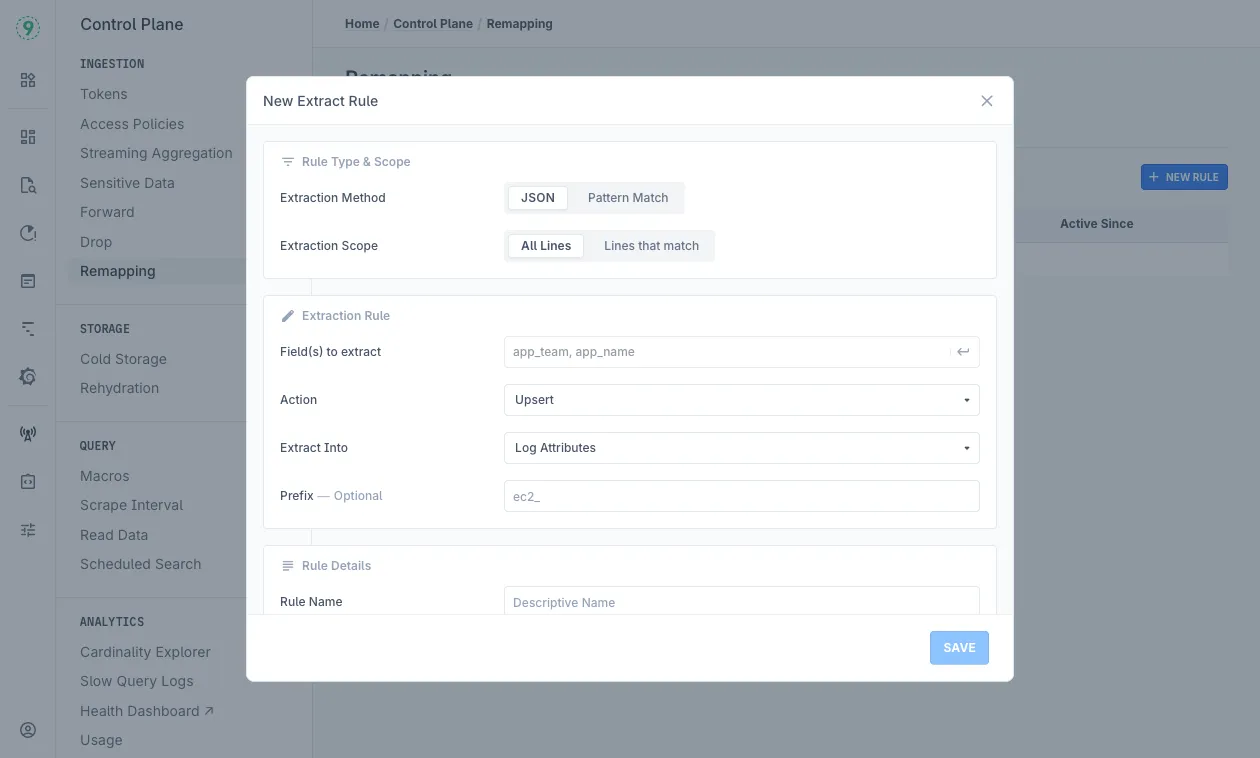The height and width of the screenshot is (758, 1260).
Task: Expand the Extract Into Log Attributes dropdown
Action: tap(741, 448)
